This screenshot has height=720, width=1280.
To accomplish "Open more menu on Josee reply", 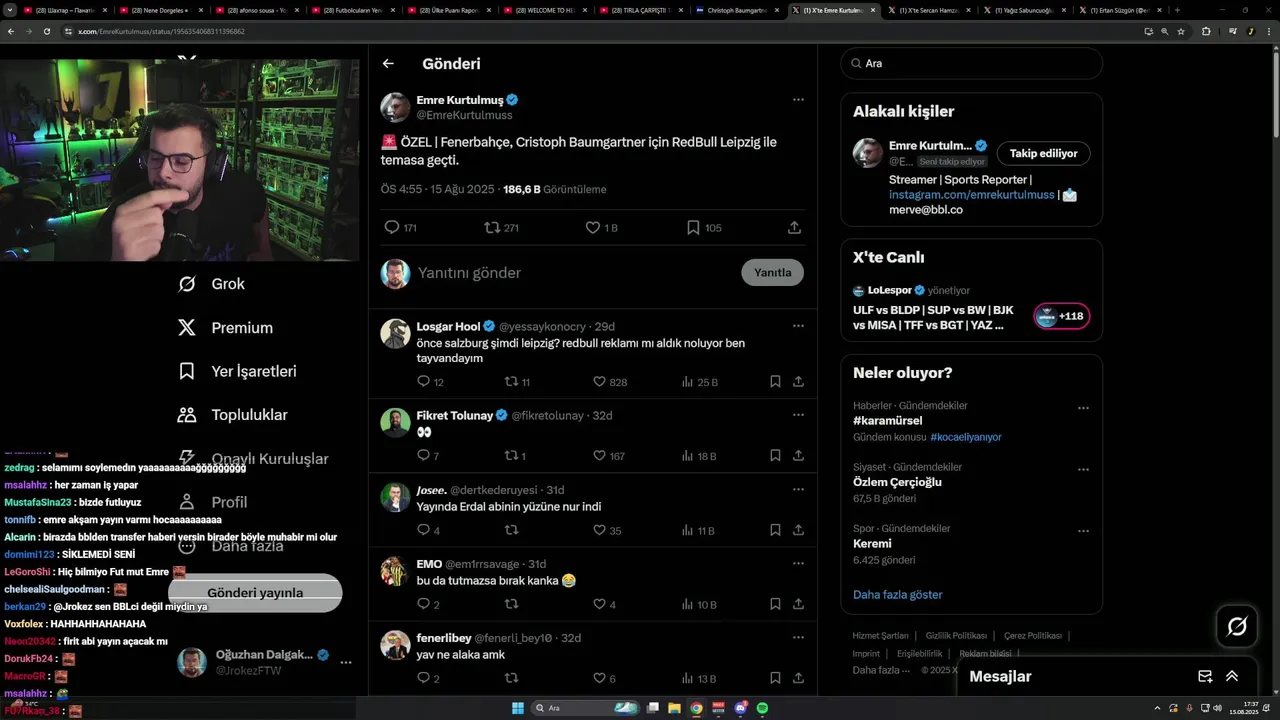I will click(798, 489).
